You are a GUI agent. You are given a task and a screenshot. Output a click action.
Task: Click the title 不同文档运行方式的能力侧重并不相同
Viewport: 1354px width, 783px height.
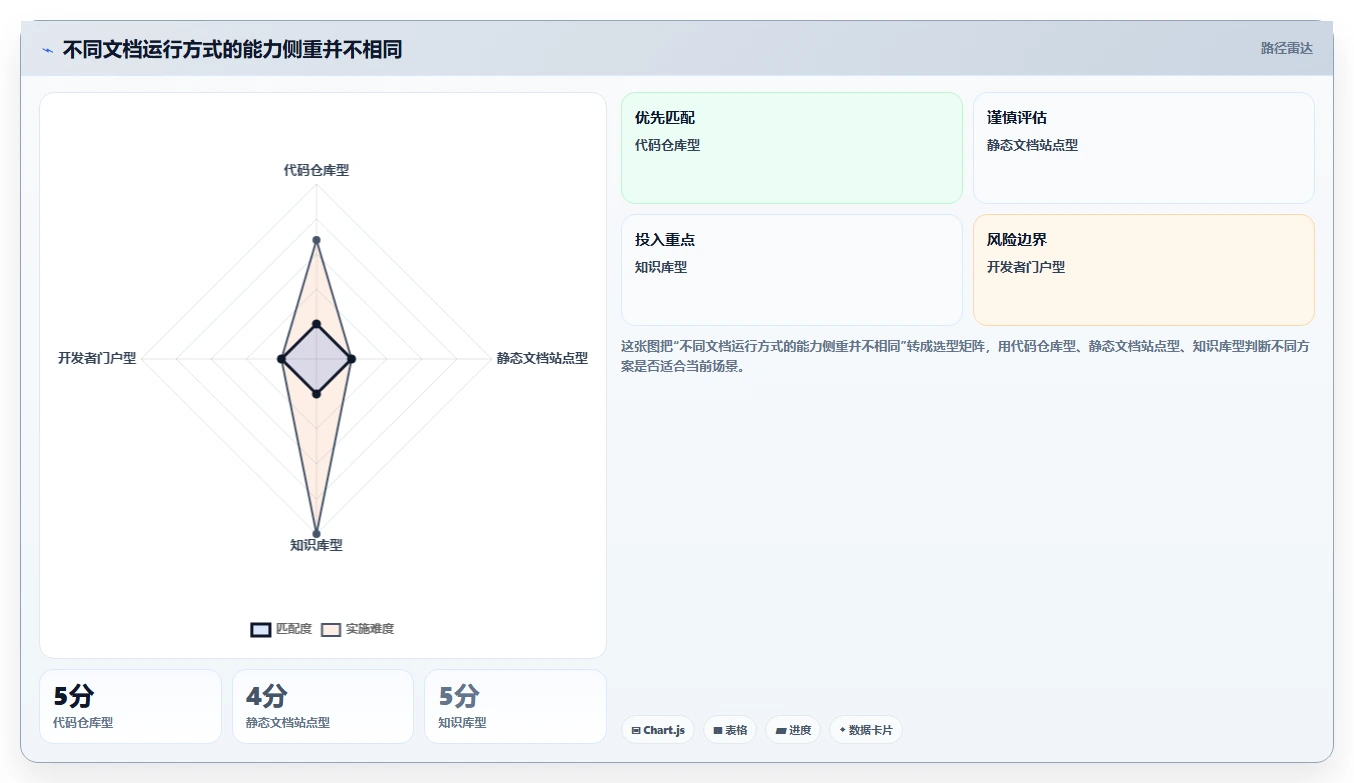coord(232,50)
